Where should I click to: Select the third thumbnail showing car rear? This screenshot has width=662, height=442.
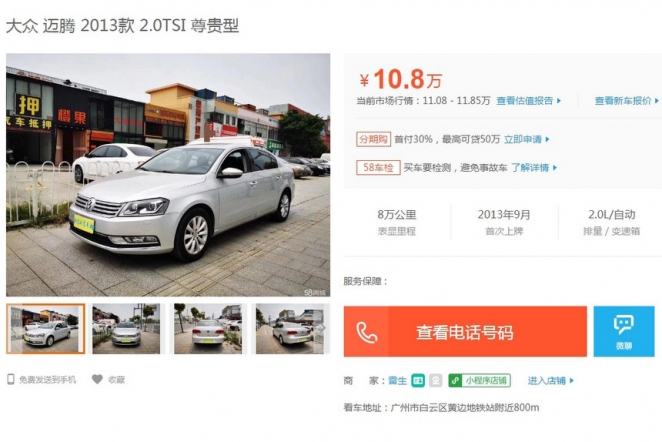pos(208,329)
